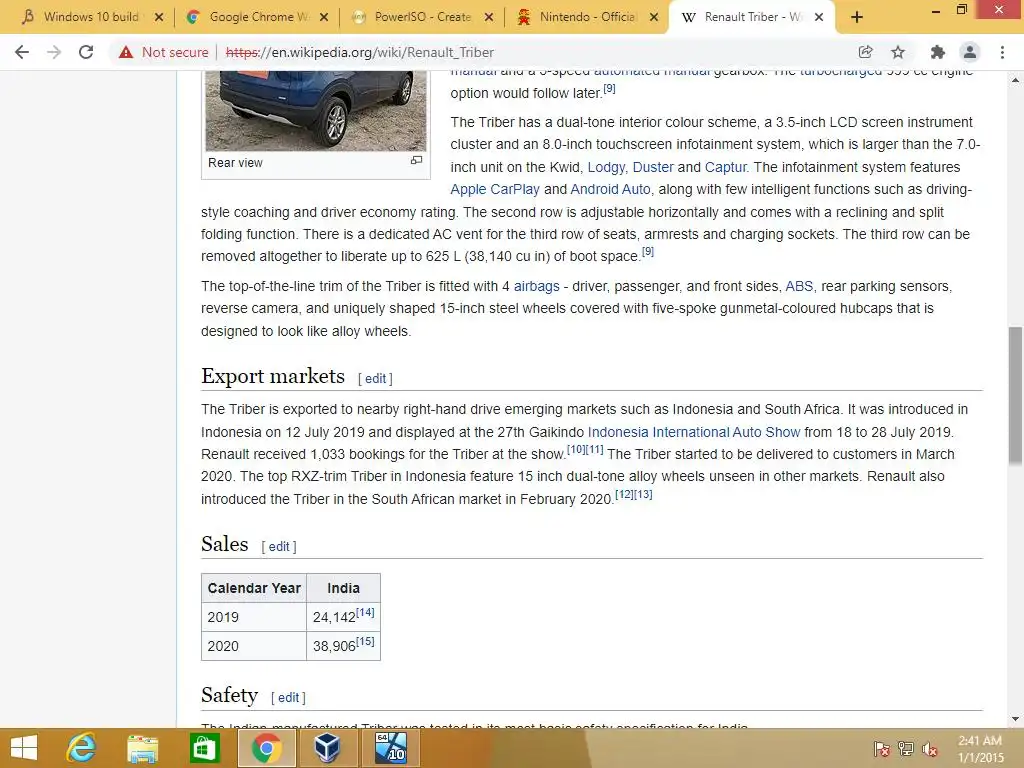The width and height of the screenshot is (1024, 768).
Task: Open Windows Store from taskbar
Action: point(204,748)
